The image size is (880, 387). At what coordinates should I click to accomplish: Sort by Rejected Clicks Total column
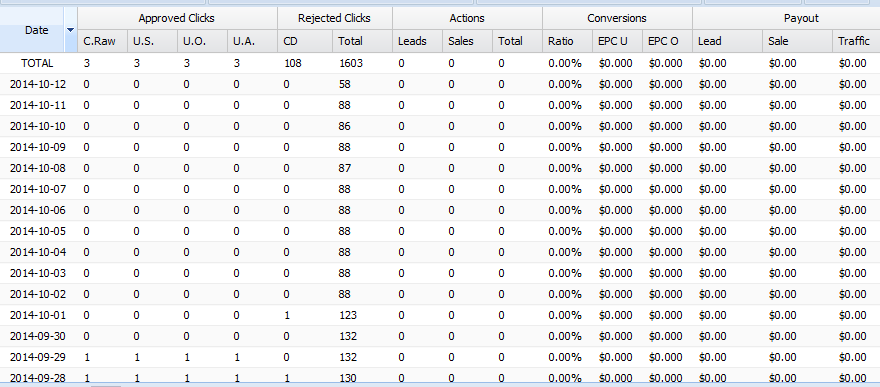click(363, 41)
